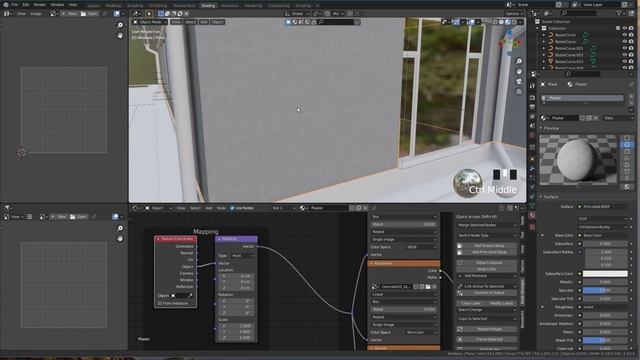
Task: Open the Tool properties tab icon
Action: [x=532, y=86]
